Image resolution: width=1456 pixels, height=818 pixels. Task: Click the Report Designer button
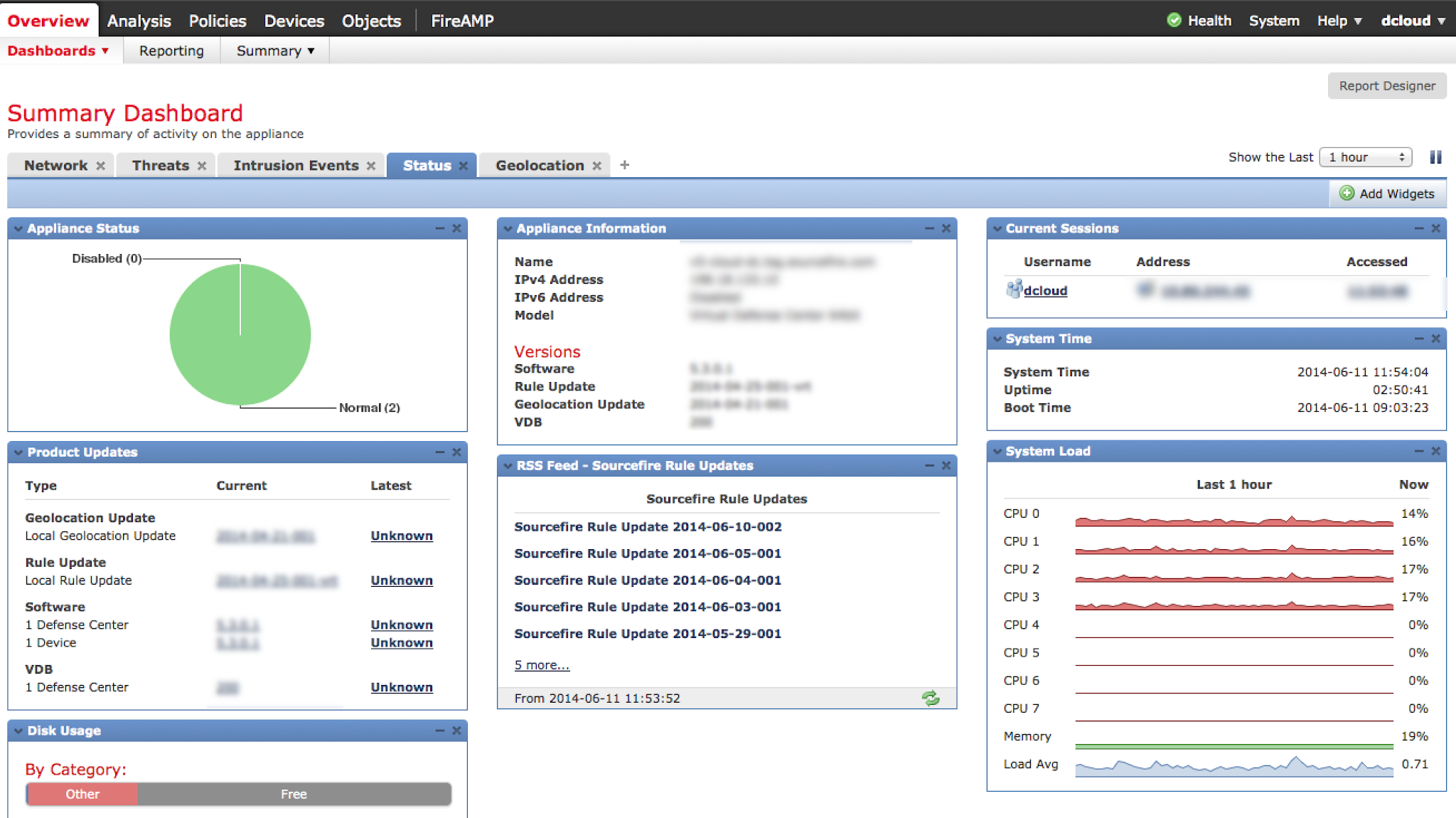(1386, 85)
